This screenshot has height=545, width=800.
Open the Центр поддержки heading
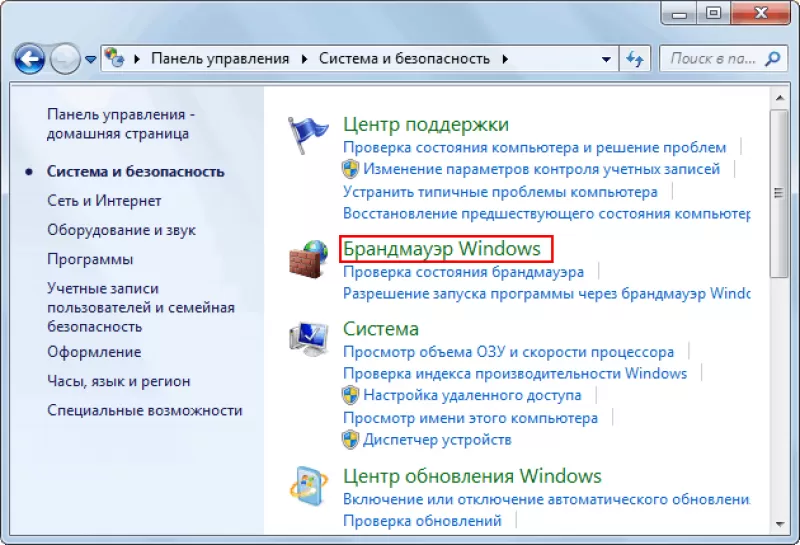(x=426, y=124)
